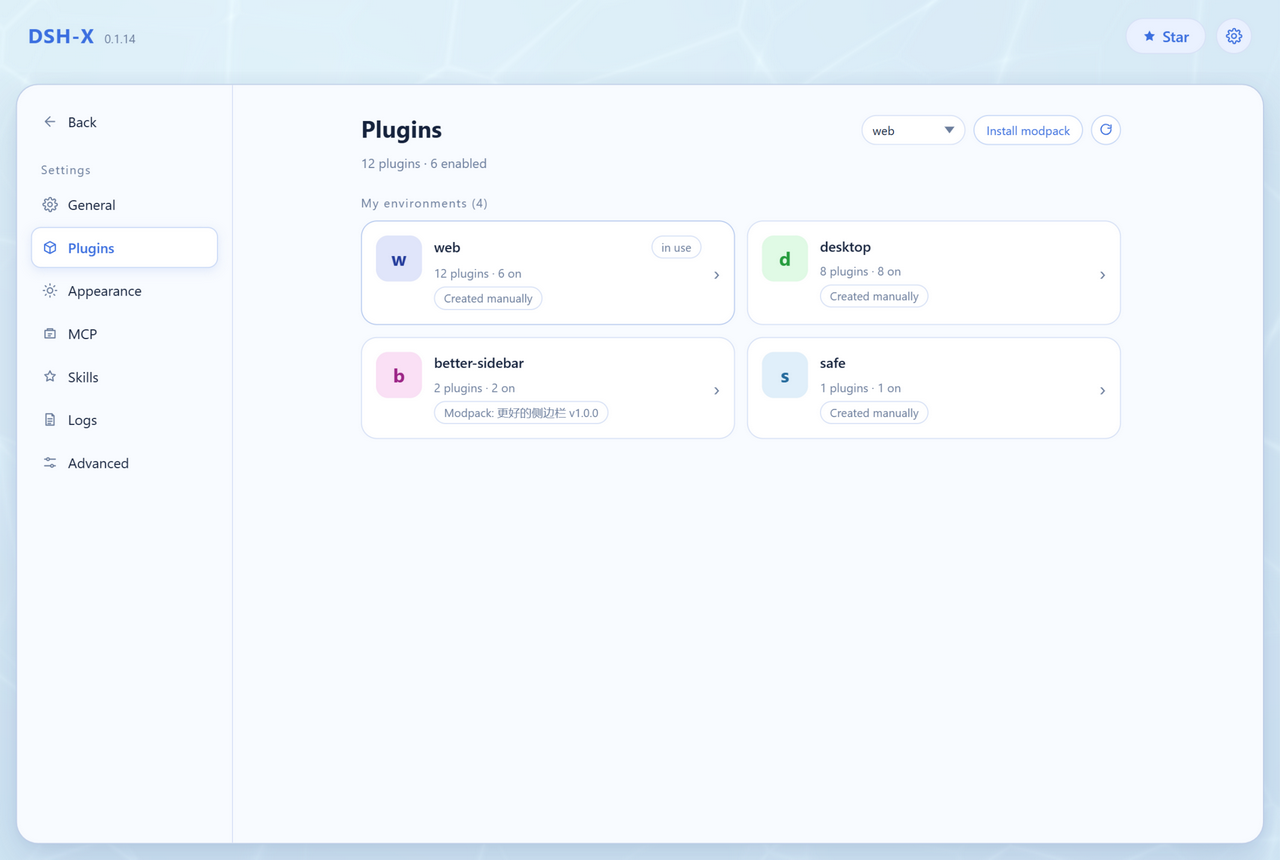This screenshot has width=1280, height=860.
Task: Click the '2 plugins · 2 on' text
Action: click(x=474, y=388)
